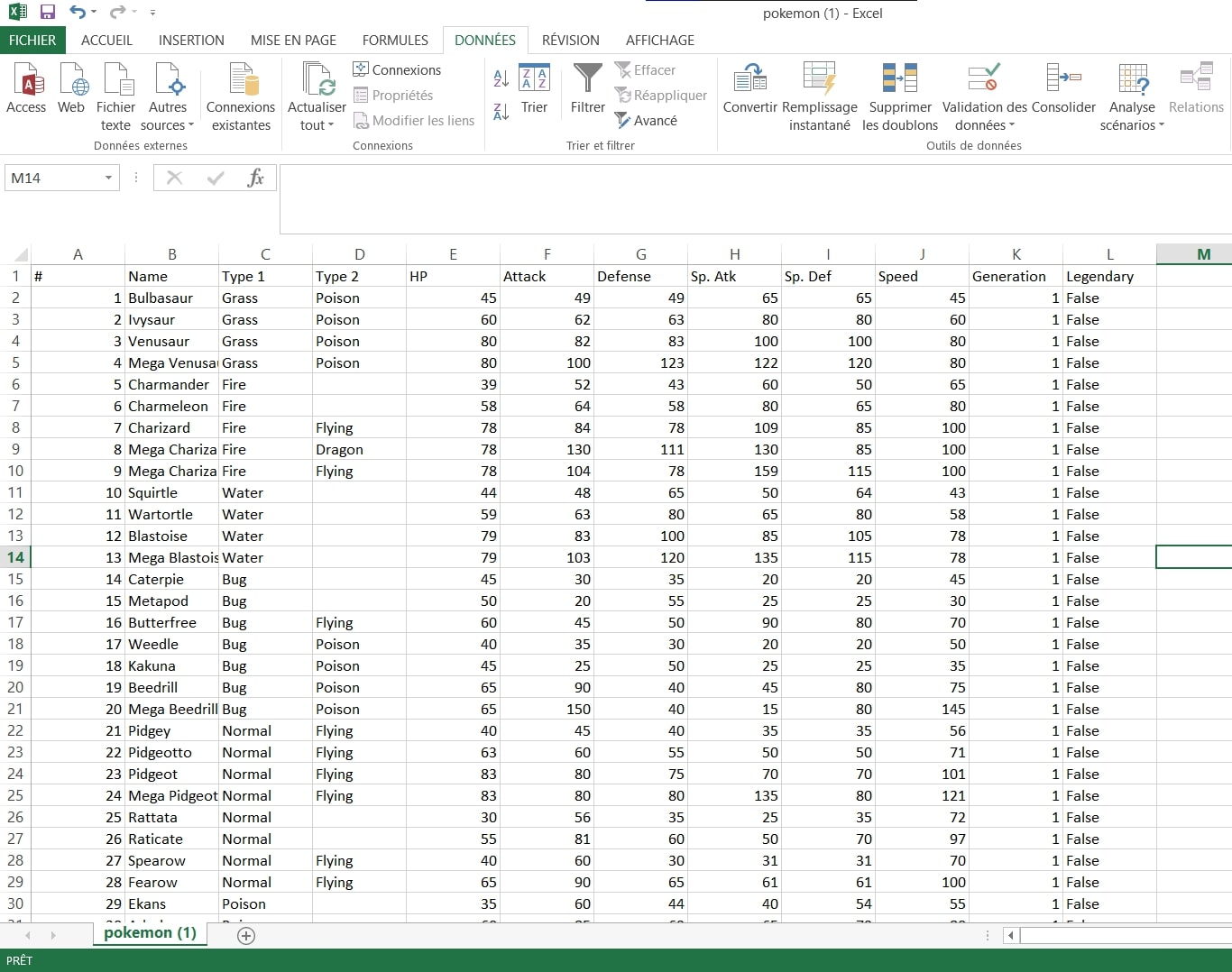This screenshot has height=972, width=1232.
Task: Open Analyse scénarios tool
Action: coord(1132,97)
